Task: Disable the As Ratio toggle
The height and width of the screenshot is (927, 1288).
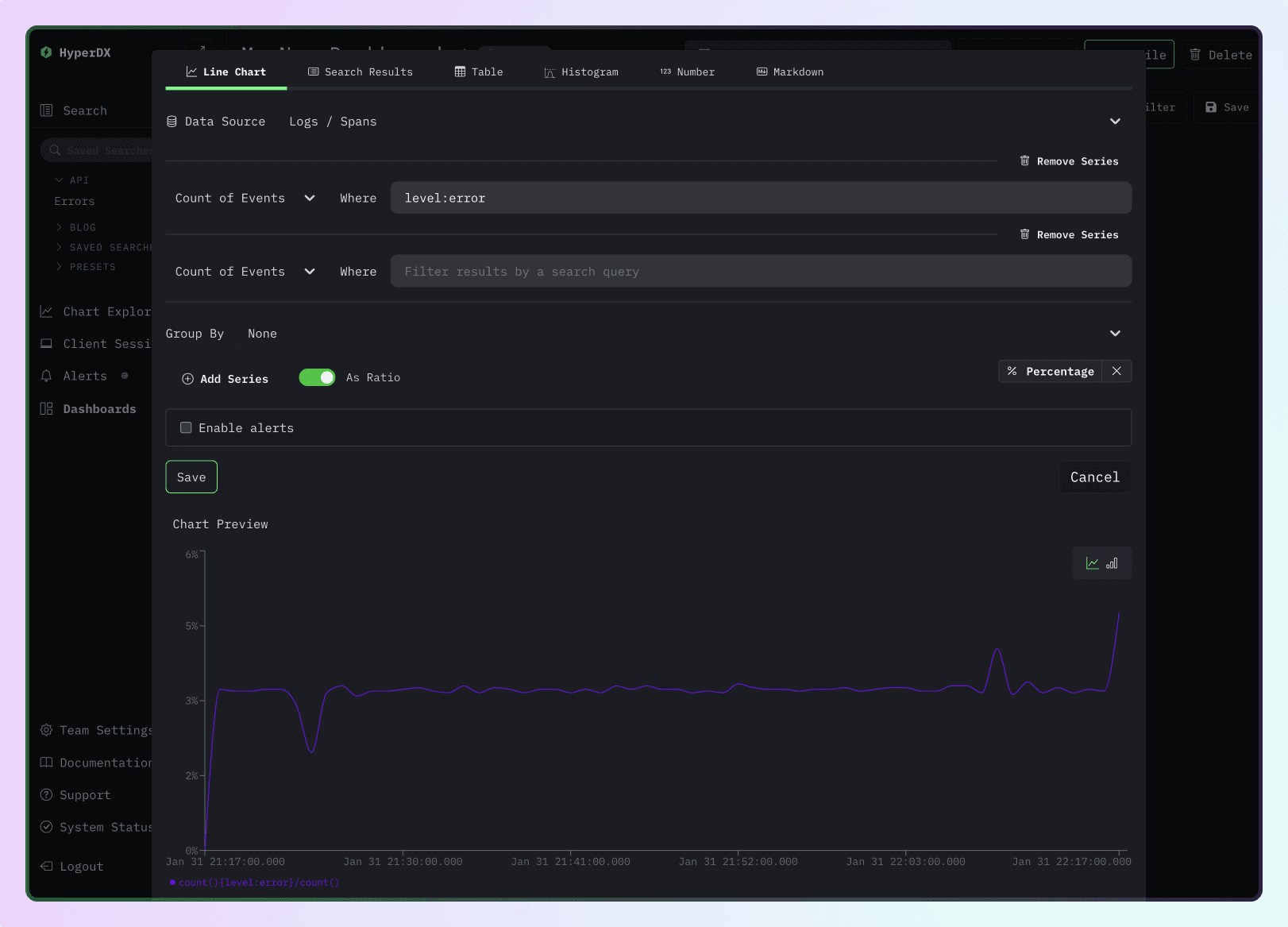Action: click(317, 377)
